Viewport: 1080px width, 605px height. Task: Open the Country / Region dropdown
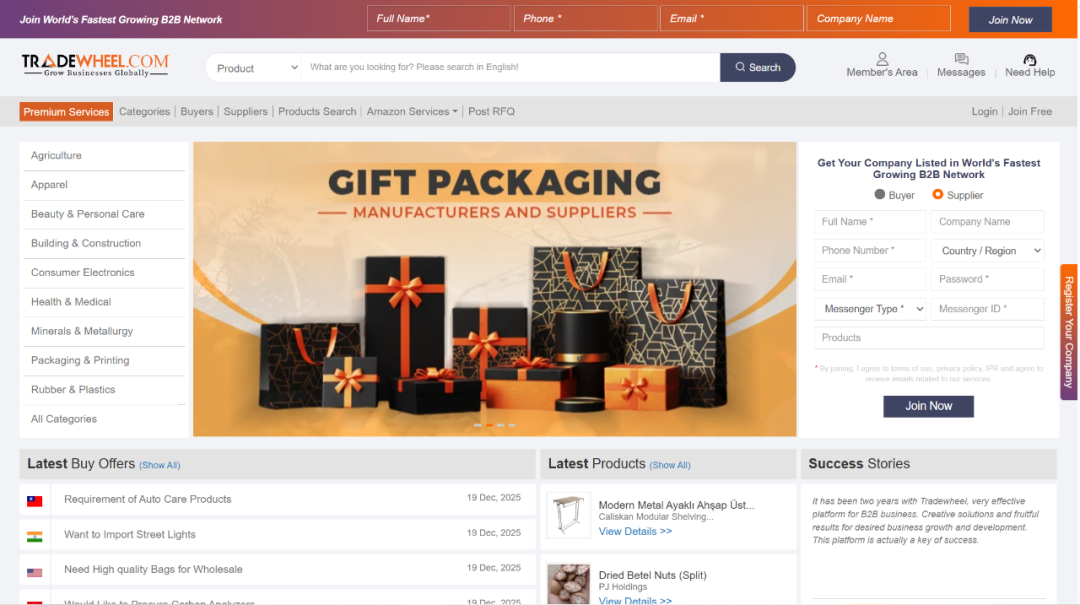pos(987,251)
